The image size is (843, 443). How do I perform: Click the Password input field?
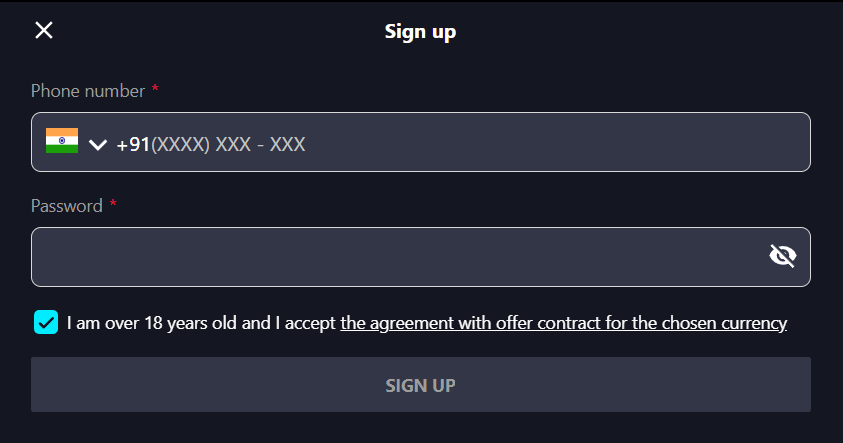pos(420,257)
